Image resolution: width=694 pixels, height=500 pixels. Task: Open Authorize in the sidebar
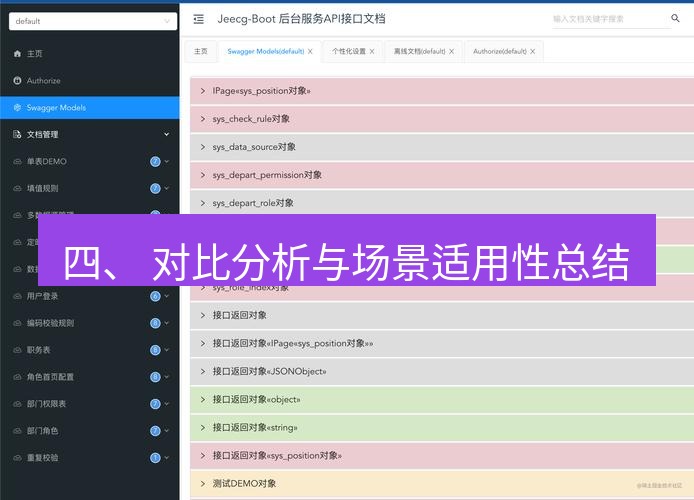pyautogui.click(x=90, y=81)
